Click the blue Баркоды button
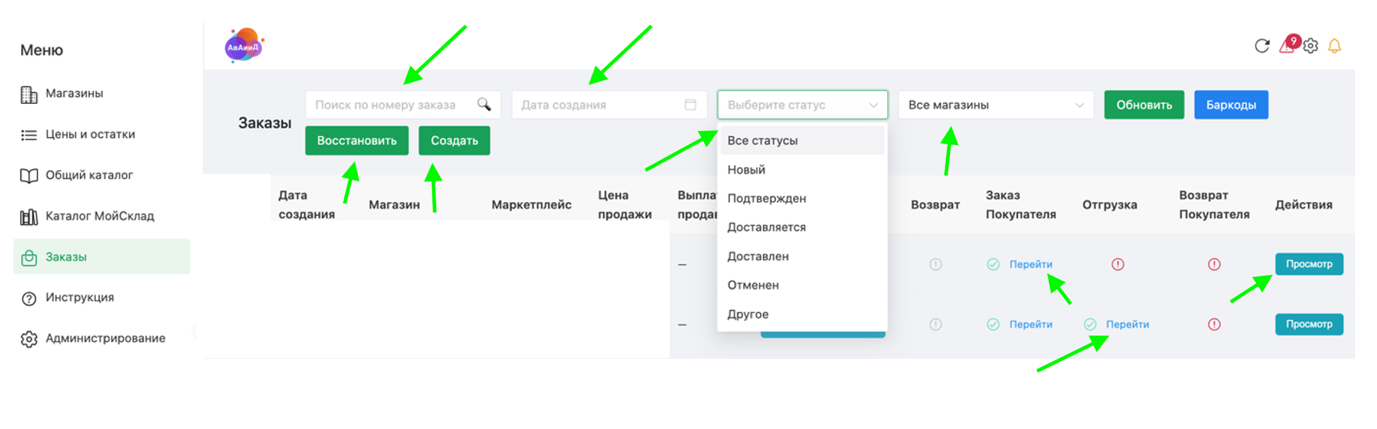This screenshot has width=1377, height=429. point(1231,104)
